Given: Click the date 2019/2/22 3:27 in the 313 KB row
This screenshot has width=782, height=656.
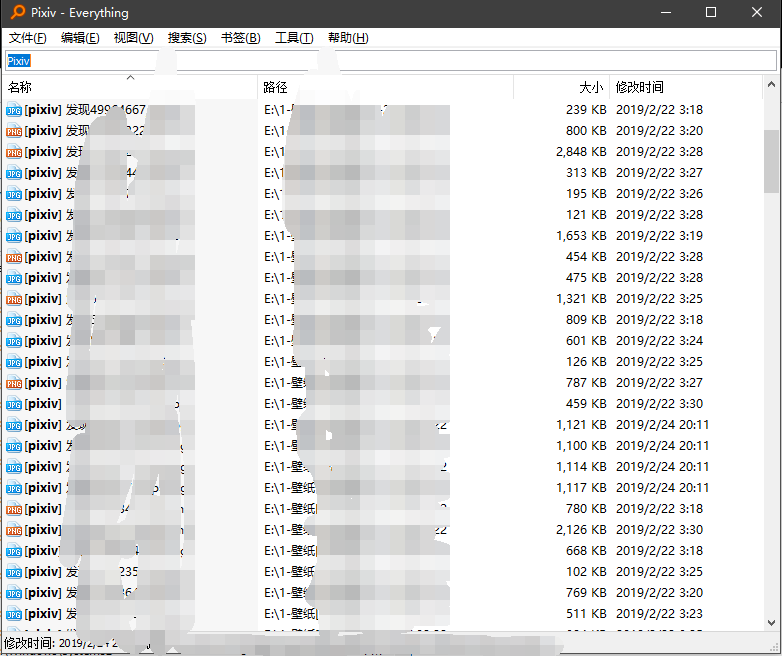Looking at the screenshot, I should pos(659,173).
